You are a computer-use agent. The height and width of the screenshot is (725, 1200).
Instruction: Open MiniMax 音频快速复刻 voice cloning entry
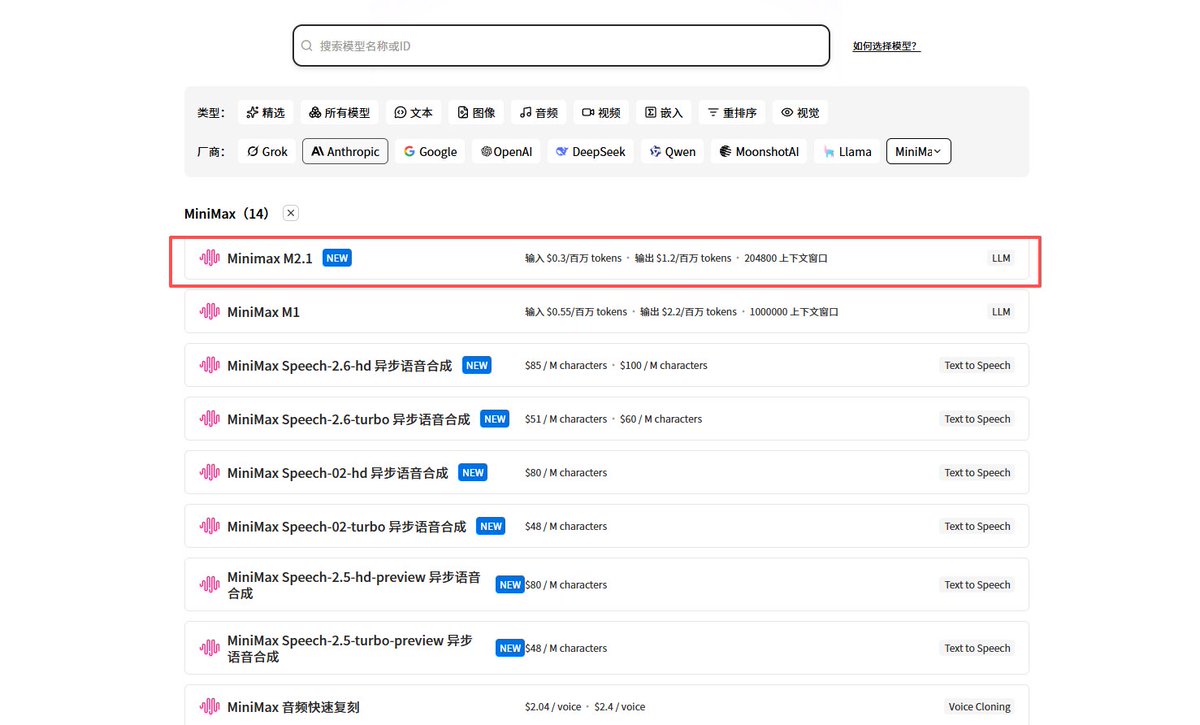click(293, 707)
